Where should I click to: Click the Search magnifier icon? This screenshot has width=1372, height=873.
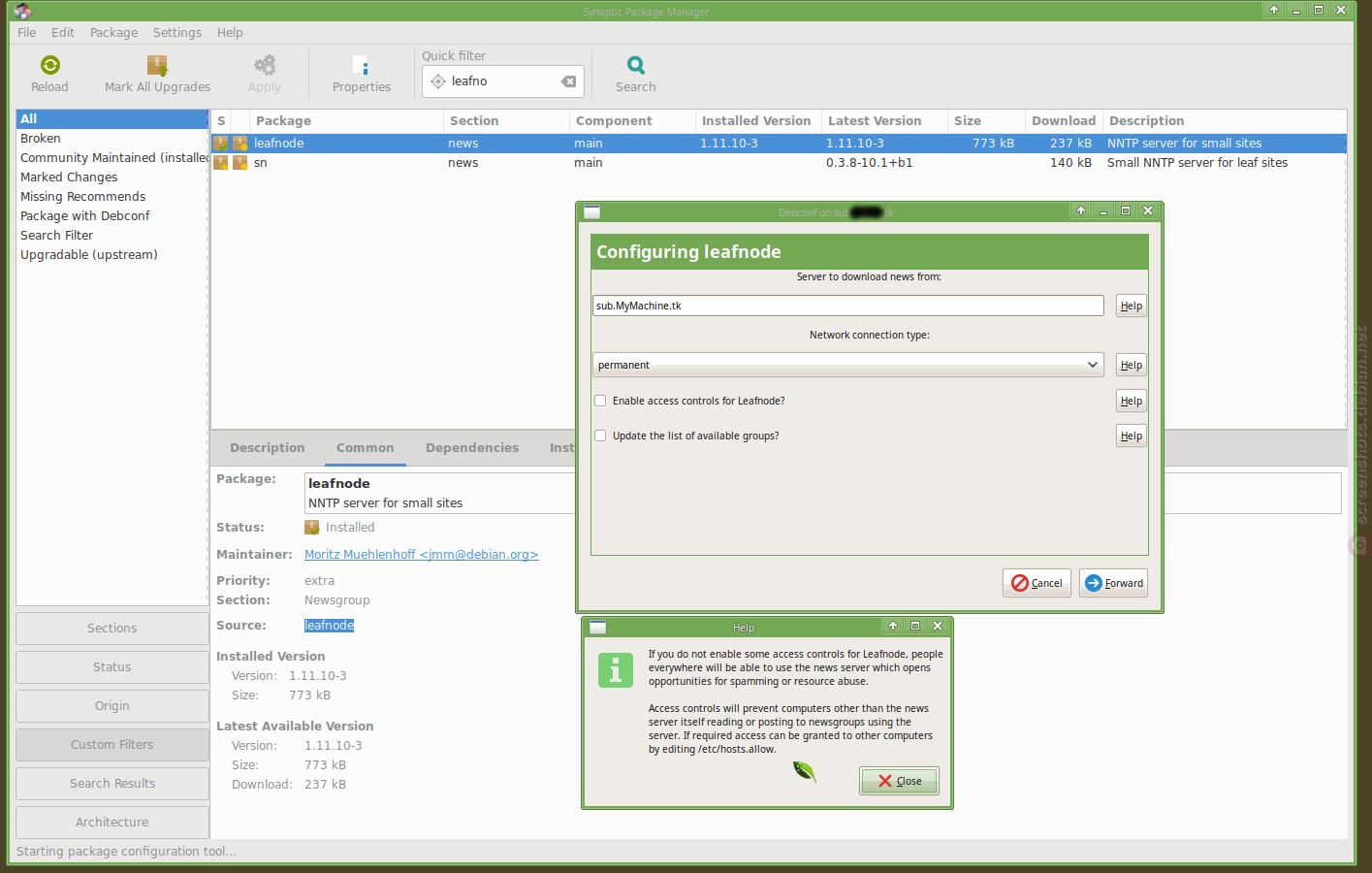coord(636,65)
